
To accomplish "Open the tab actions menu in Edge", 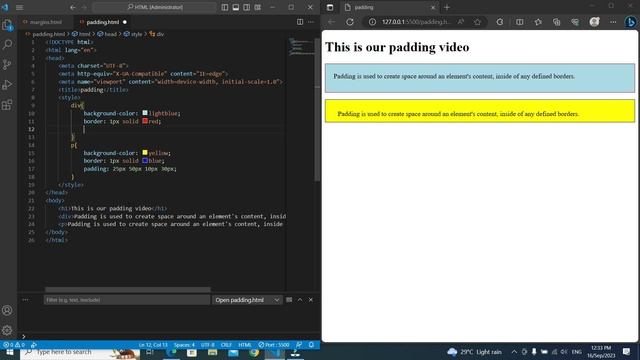I will (x=330, y=7).
